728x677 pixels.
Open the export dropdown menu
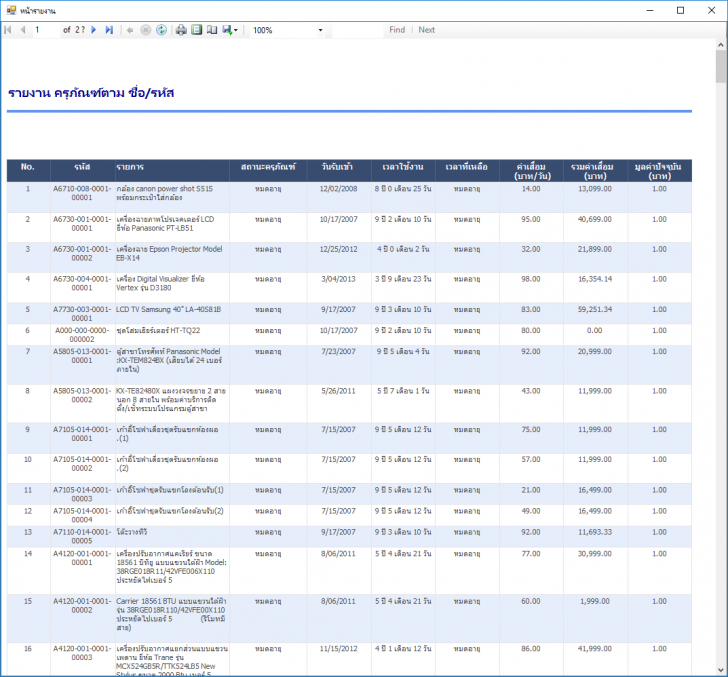pos(230,30)
